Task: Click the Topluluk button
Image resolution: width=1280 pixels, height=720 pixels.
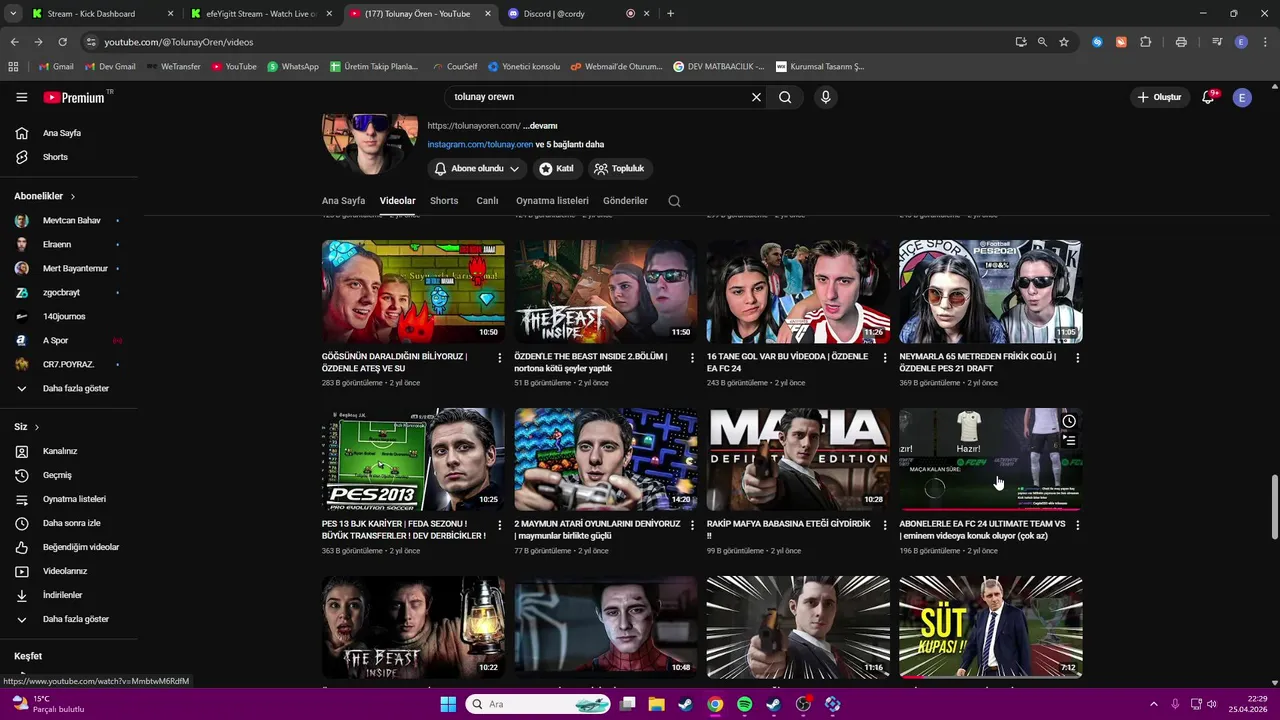Action: [x=620, y=169]
